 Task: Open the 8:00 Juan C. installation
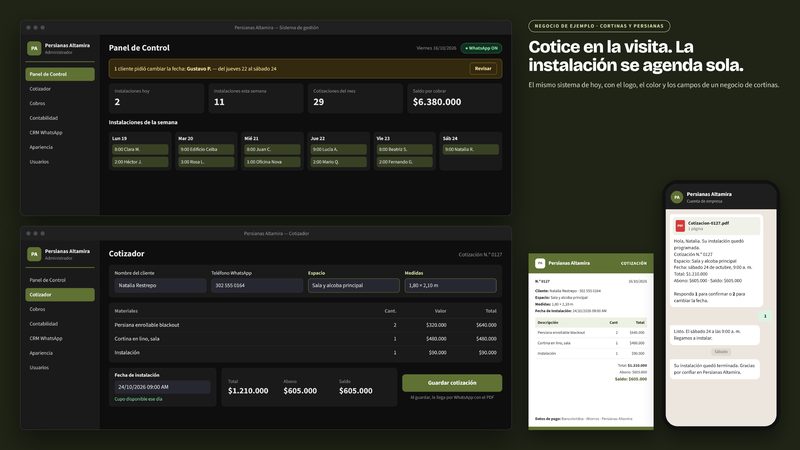tap(272, 149)
